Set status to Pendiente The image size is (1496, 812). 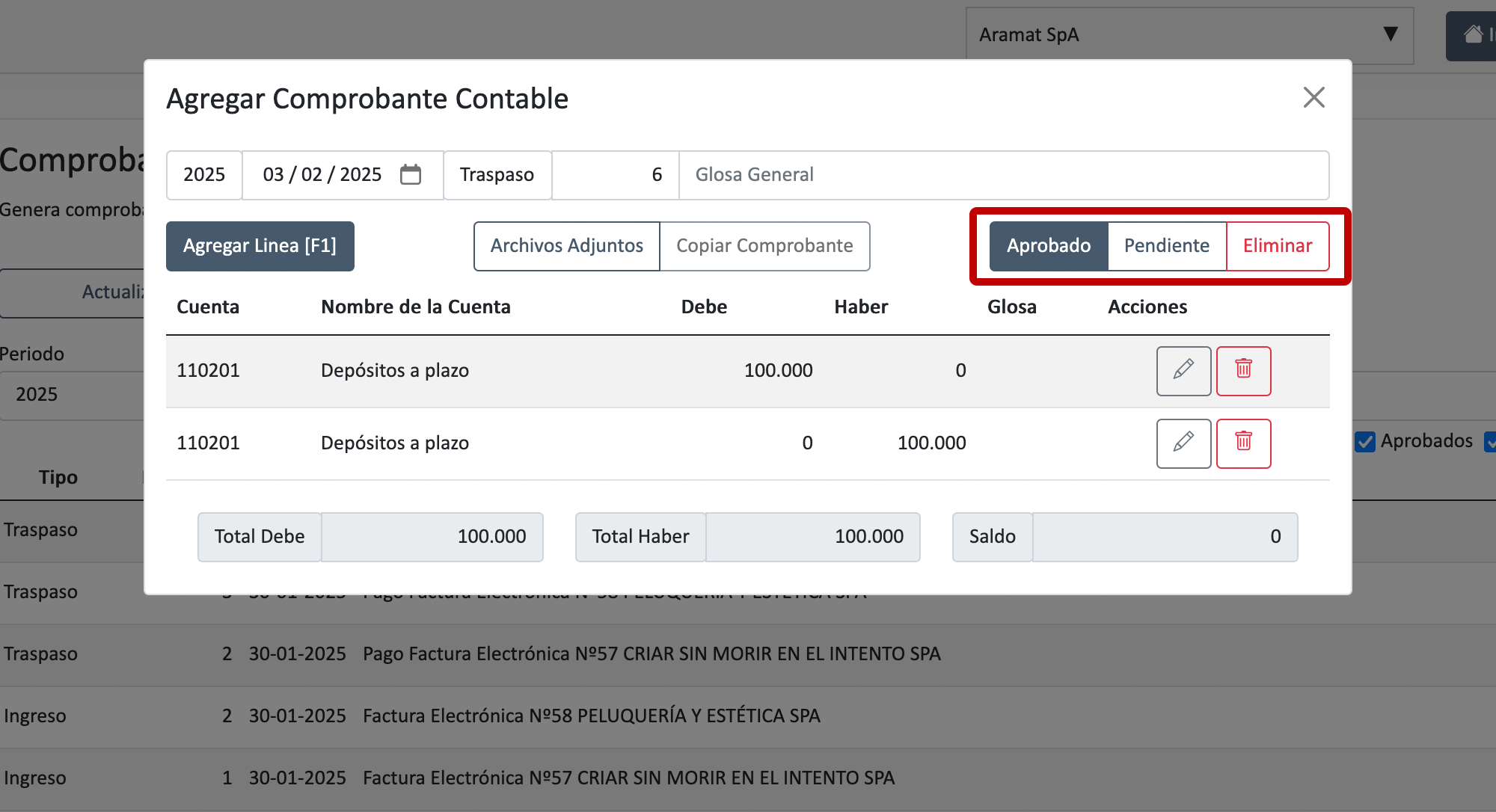point(1166,246)
